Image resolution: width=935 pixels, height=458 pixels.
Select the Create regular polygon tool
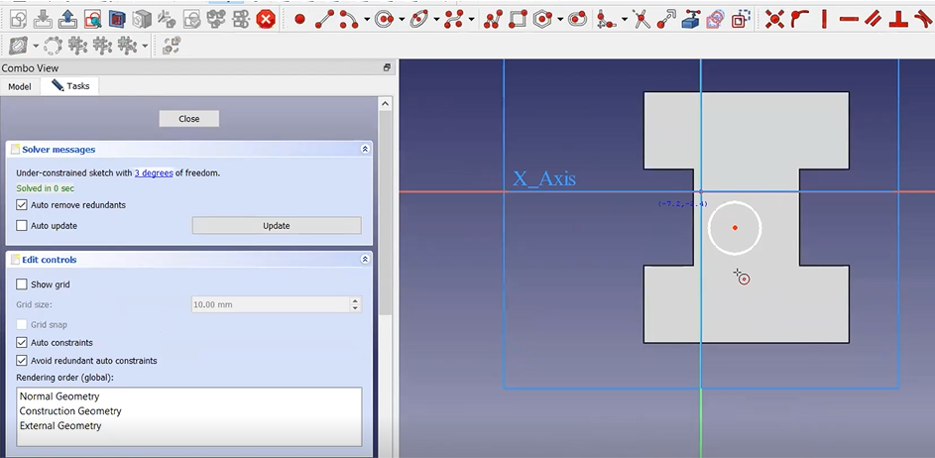point(543,20)
